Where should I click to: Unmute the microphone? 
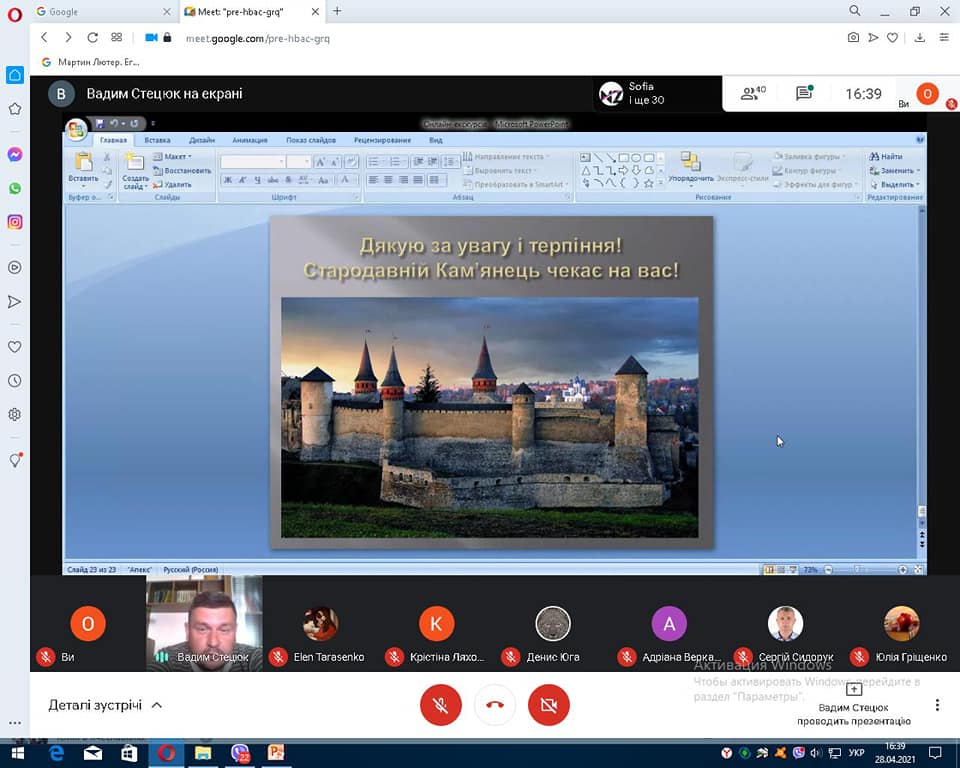tap(440, 705)
